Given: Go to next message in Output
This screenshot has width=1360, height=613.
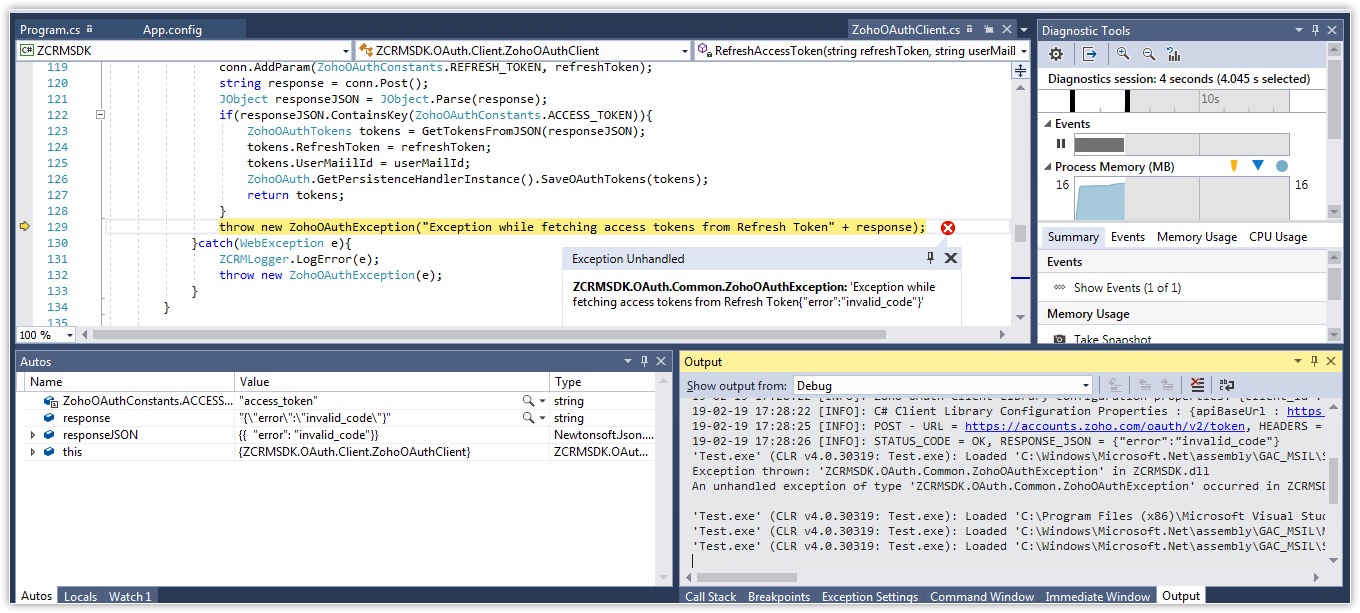Looking at the screenshot, I should (x=1167, y=385).
